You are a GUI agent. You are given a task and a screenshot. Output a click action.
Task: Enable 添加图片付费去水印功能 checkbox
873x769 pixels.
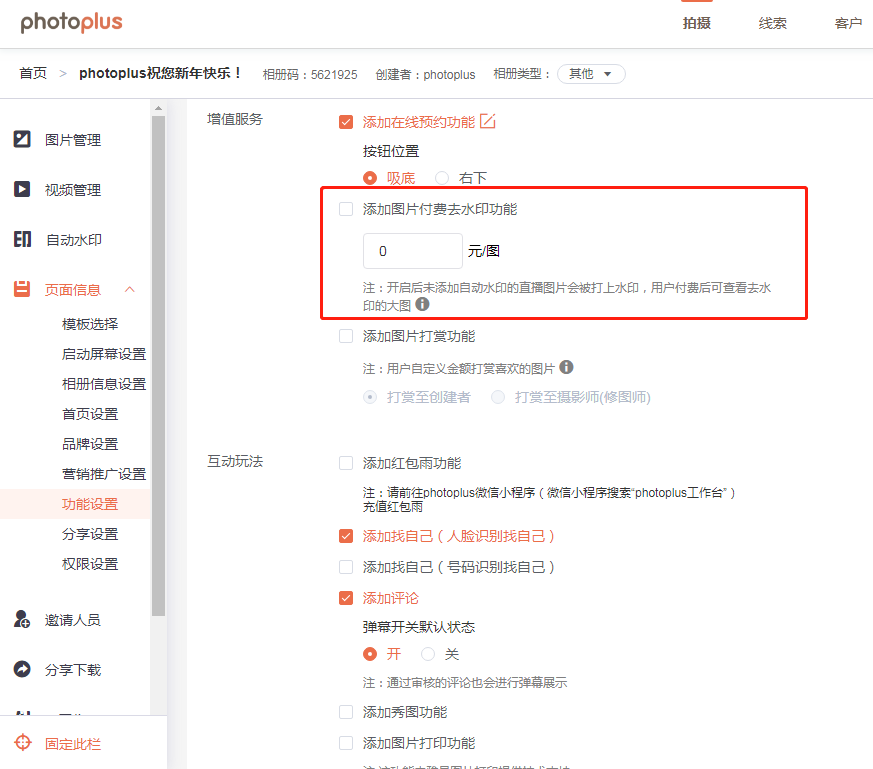[x=346, y=209]
